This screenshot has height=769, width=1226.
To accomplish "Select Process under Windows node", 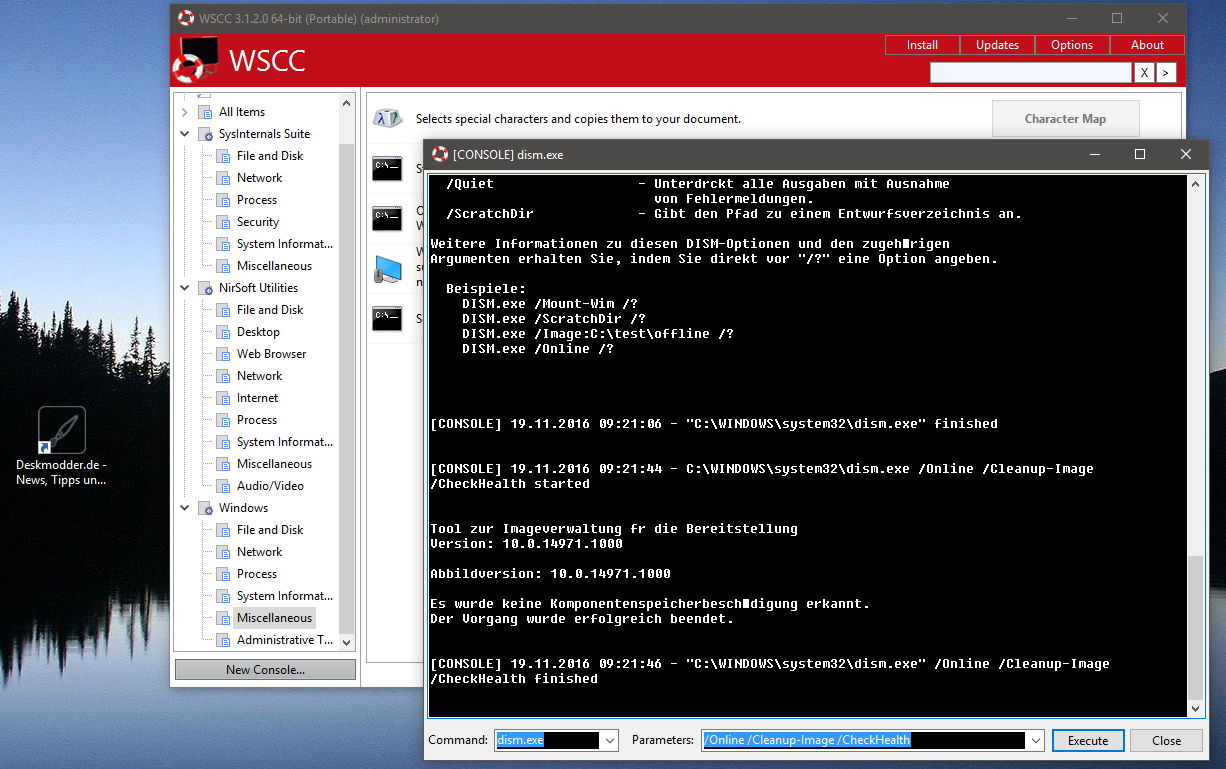I will pyautogui.click(x=257, y=574).
